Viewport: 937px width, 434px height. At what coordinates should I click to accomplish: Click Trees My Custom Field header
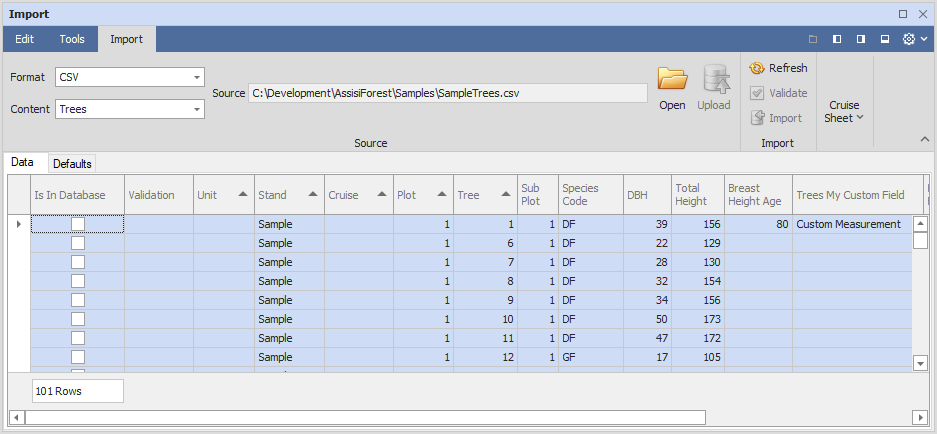point(858,195)
